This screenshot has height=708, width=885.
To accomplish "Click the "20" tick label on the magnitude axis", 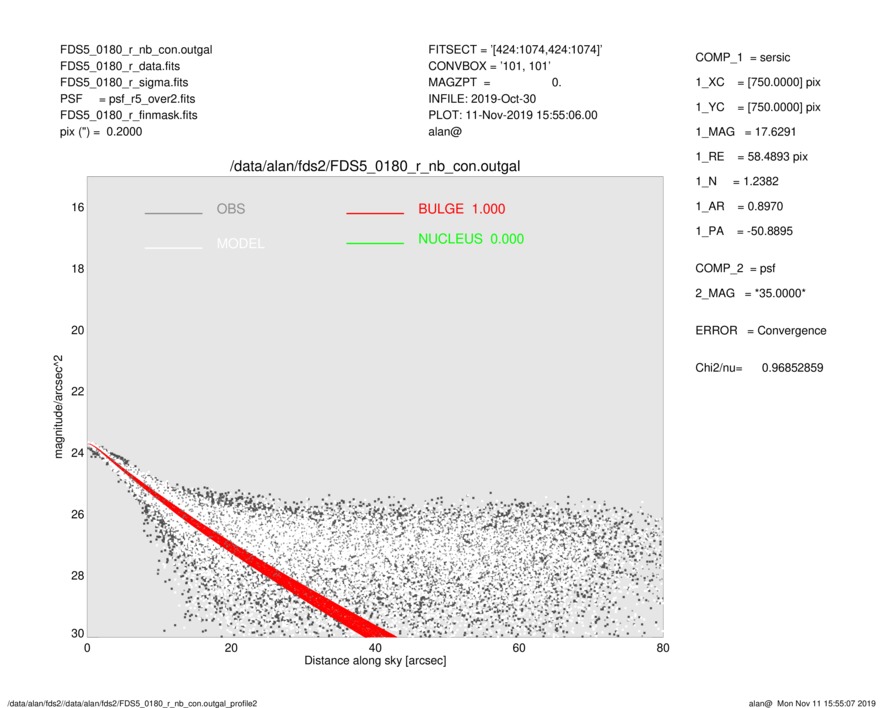I will coord(78,330).
